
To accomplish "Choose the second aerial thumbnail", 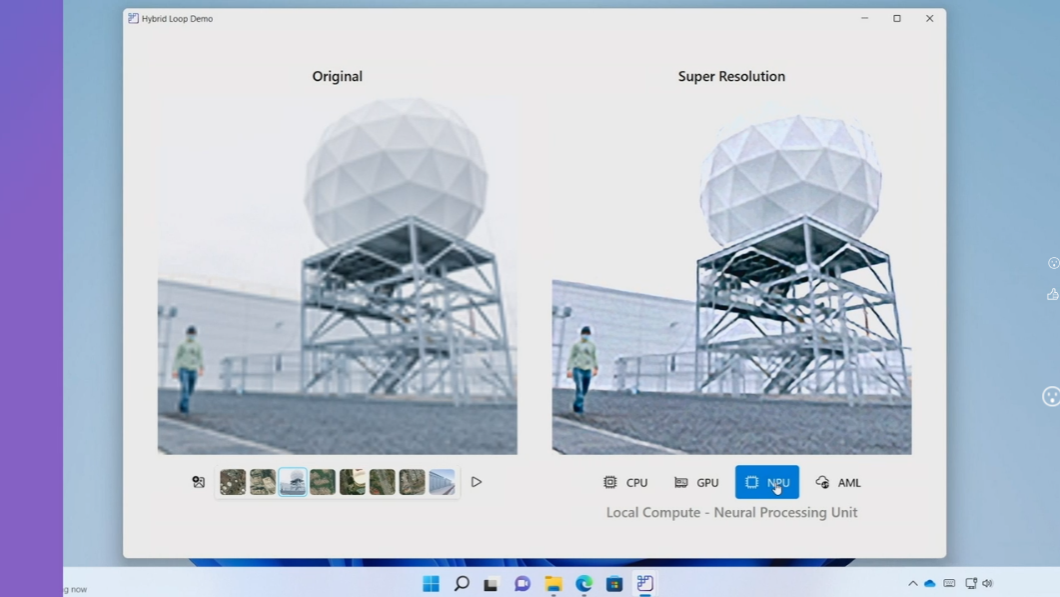I will pos(263,482).
